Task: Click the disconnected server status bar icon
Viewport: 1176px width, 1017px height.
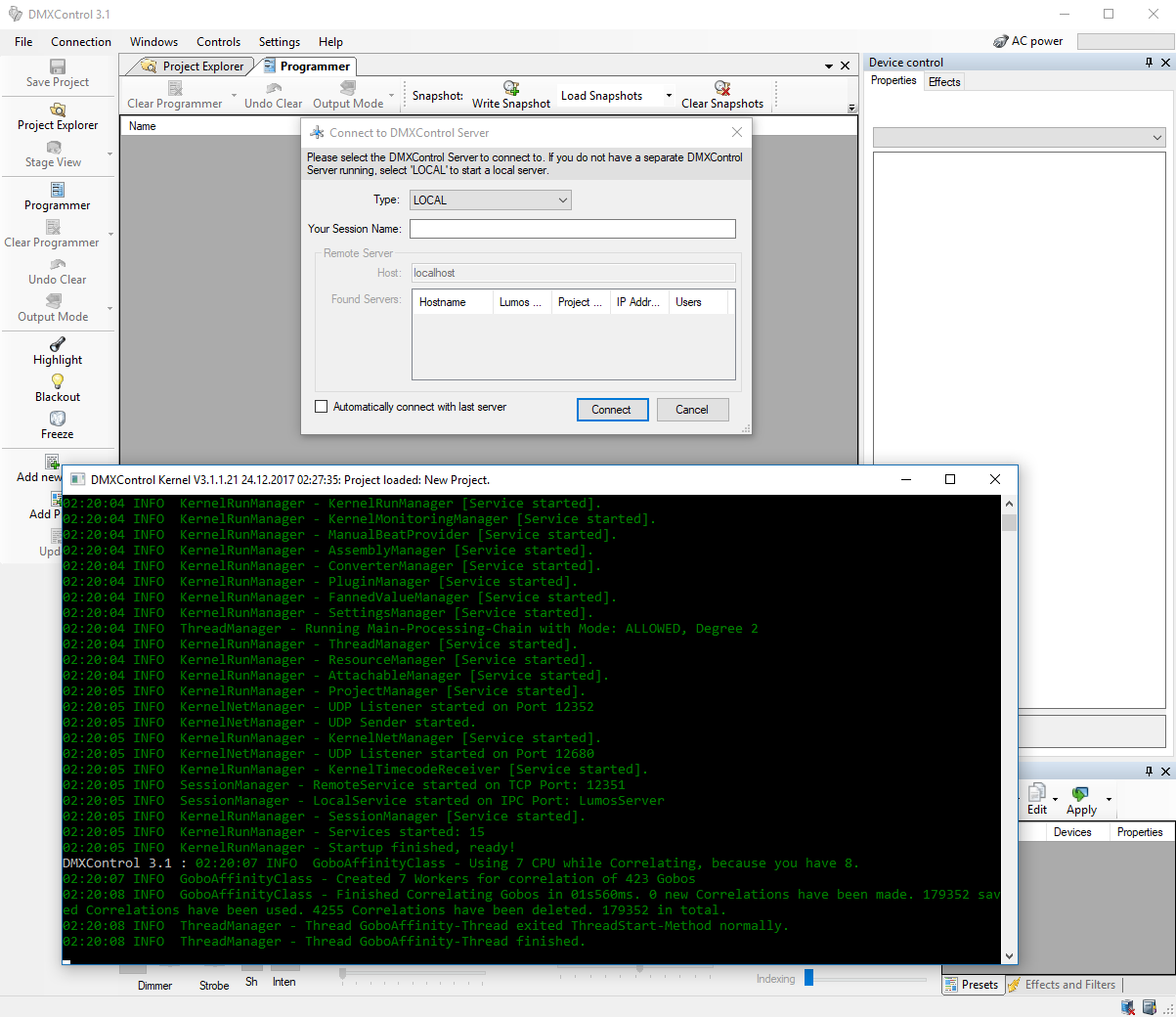Action: (1128, 1007)
